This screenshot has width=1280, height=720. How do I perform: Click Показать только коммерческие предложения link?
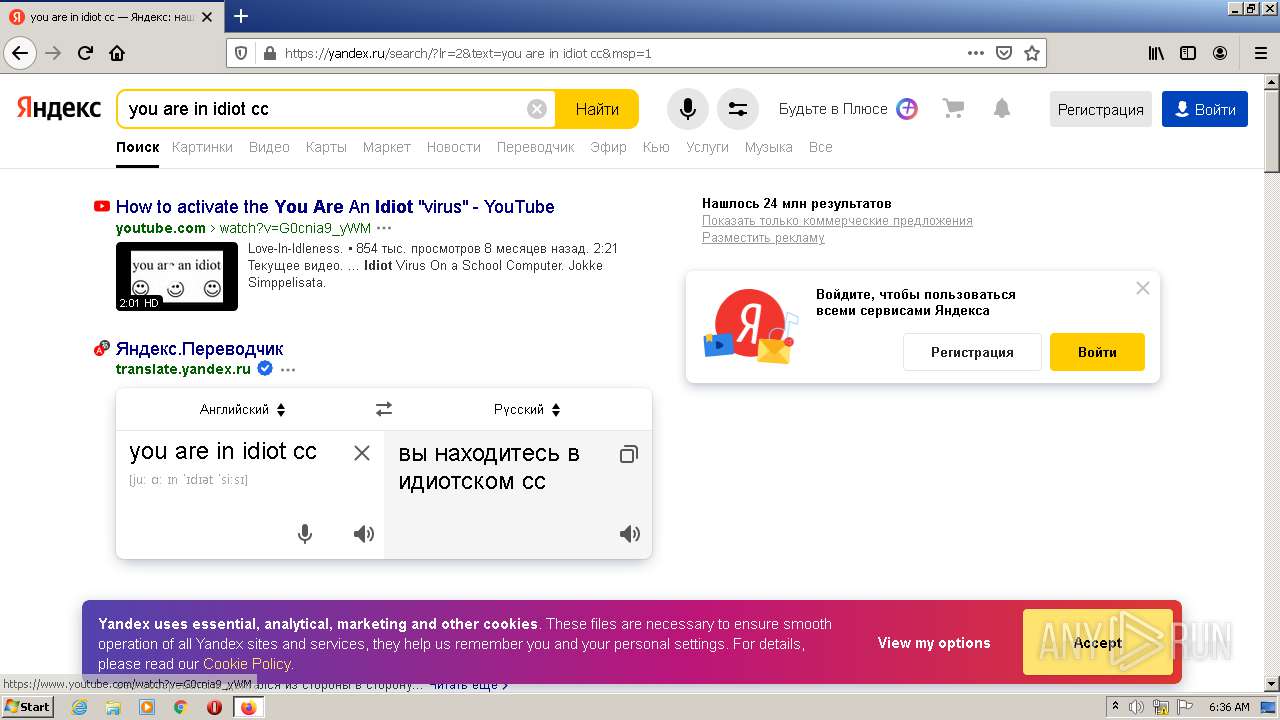point(837,221)
